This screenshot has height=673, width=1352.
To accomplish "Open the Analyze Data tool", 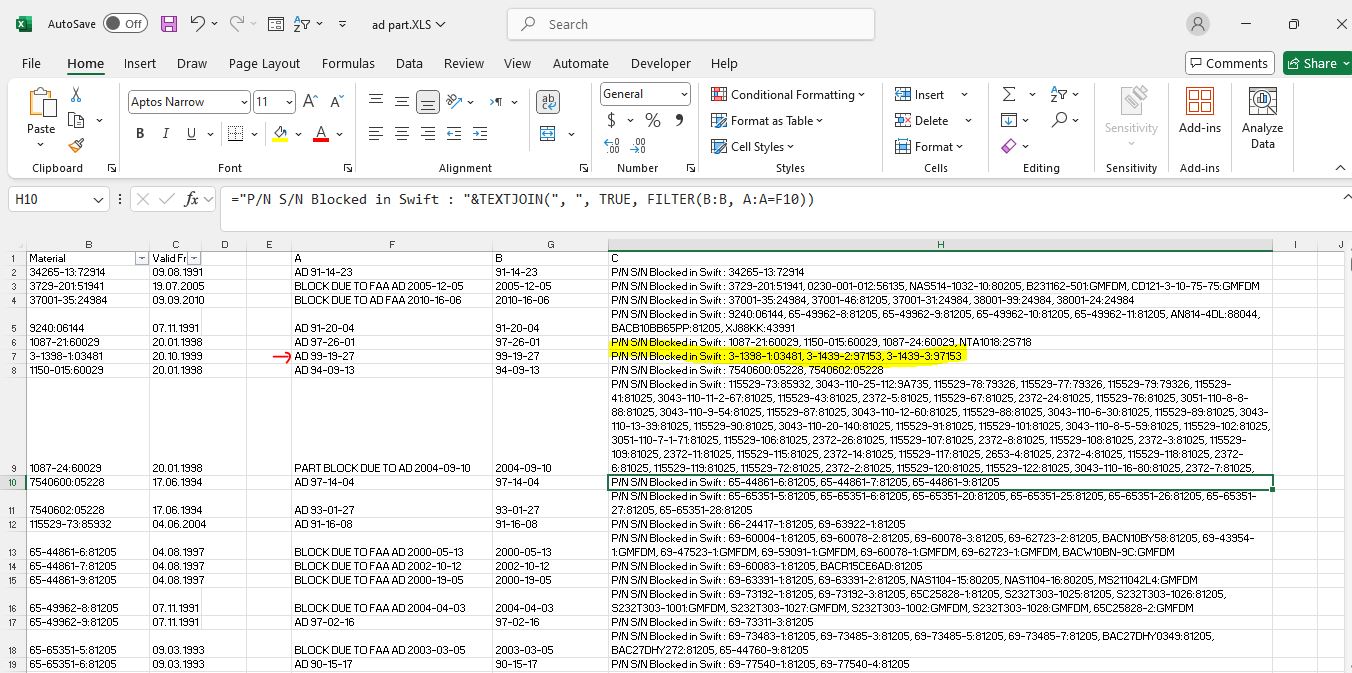I will point(1262,118).
